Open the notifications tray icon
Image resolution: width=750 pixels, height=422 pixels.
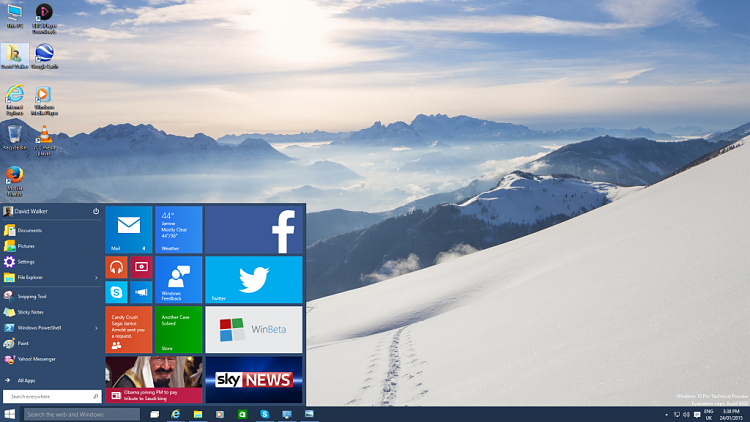tap(697, 415)
